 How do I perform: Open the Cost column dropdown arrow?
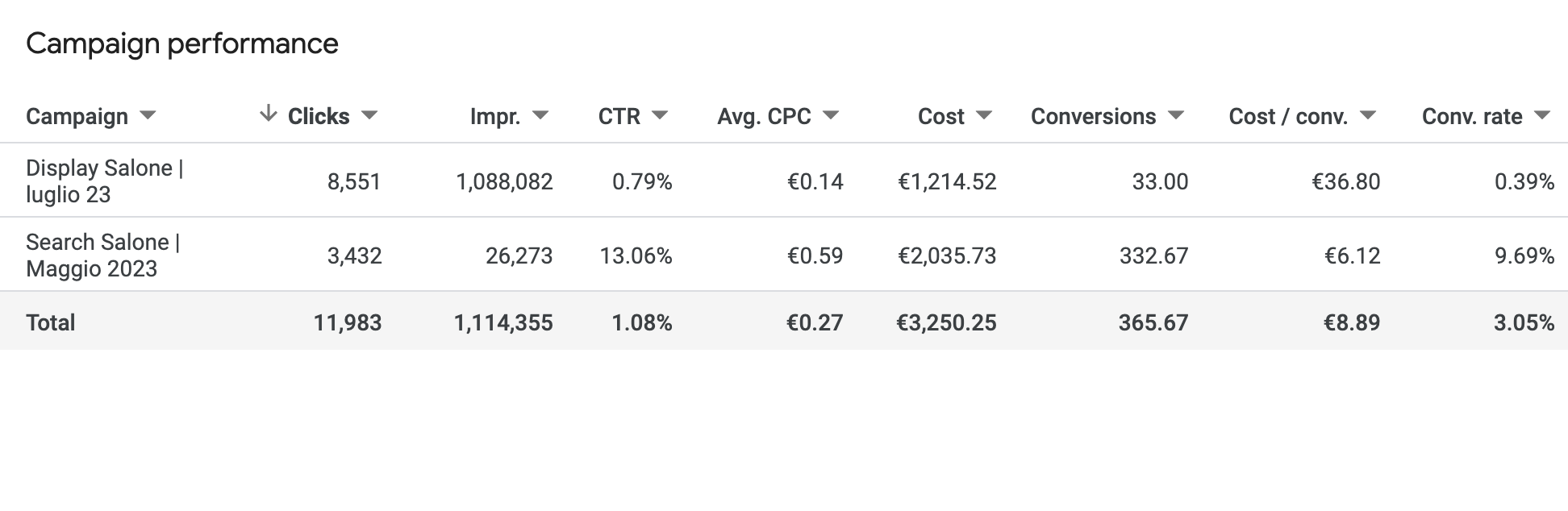tap(984, 115)
